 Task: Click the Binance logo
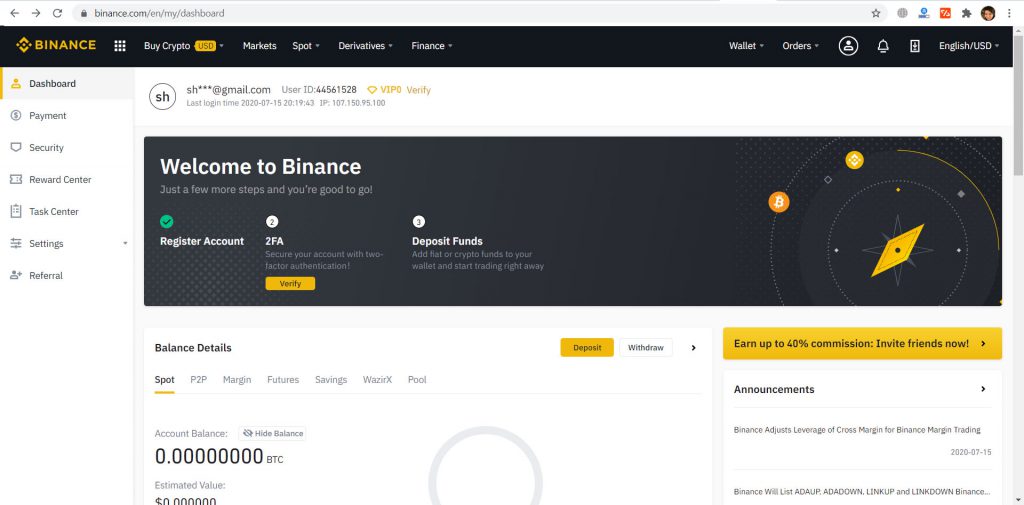(x=56, y=45)
